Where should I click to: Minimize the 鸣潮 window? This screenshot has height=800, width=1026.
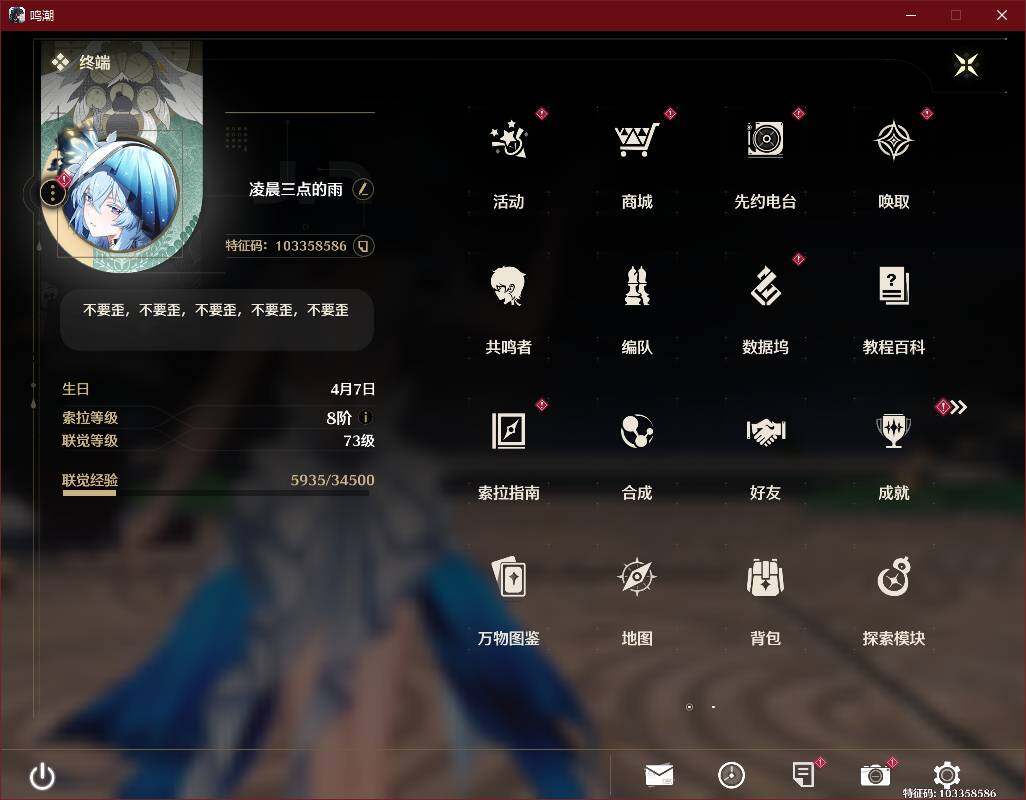click(x=911, y=15)
